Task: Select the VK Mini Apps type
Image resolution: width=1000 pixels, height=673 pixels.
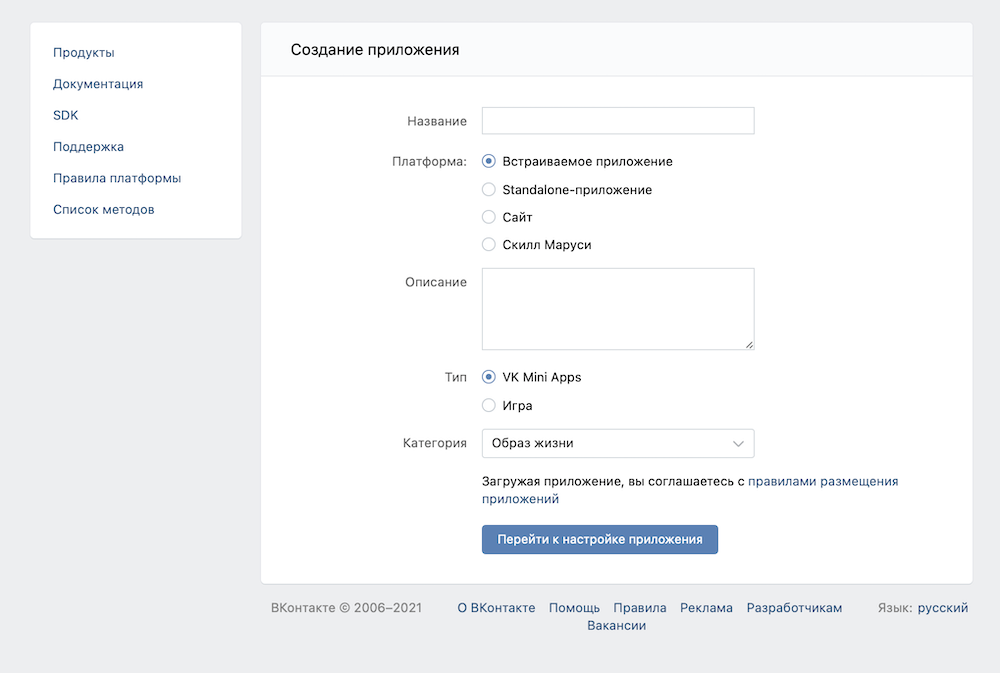Action: pyautogui.click(x=489, y=378)
